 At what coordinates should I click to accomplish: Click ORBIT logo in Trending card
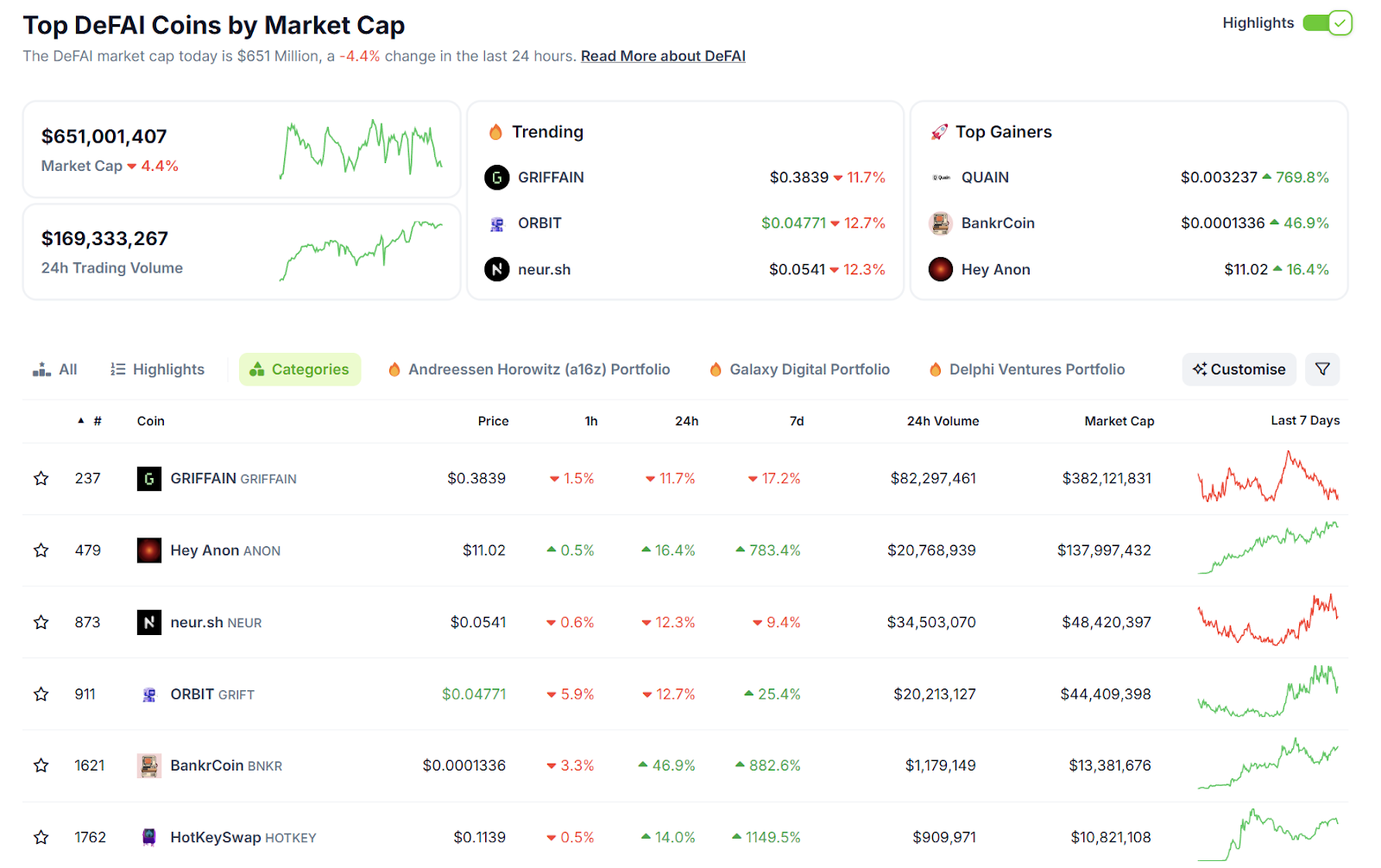pos(496,223)
